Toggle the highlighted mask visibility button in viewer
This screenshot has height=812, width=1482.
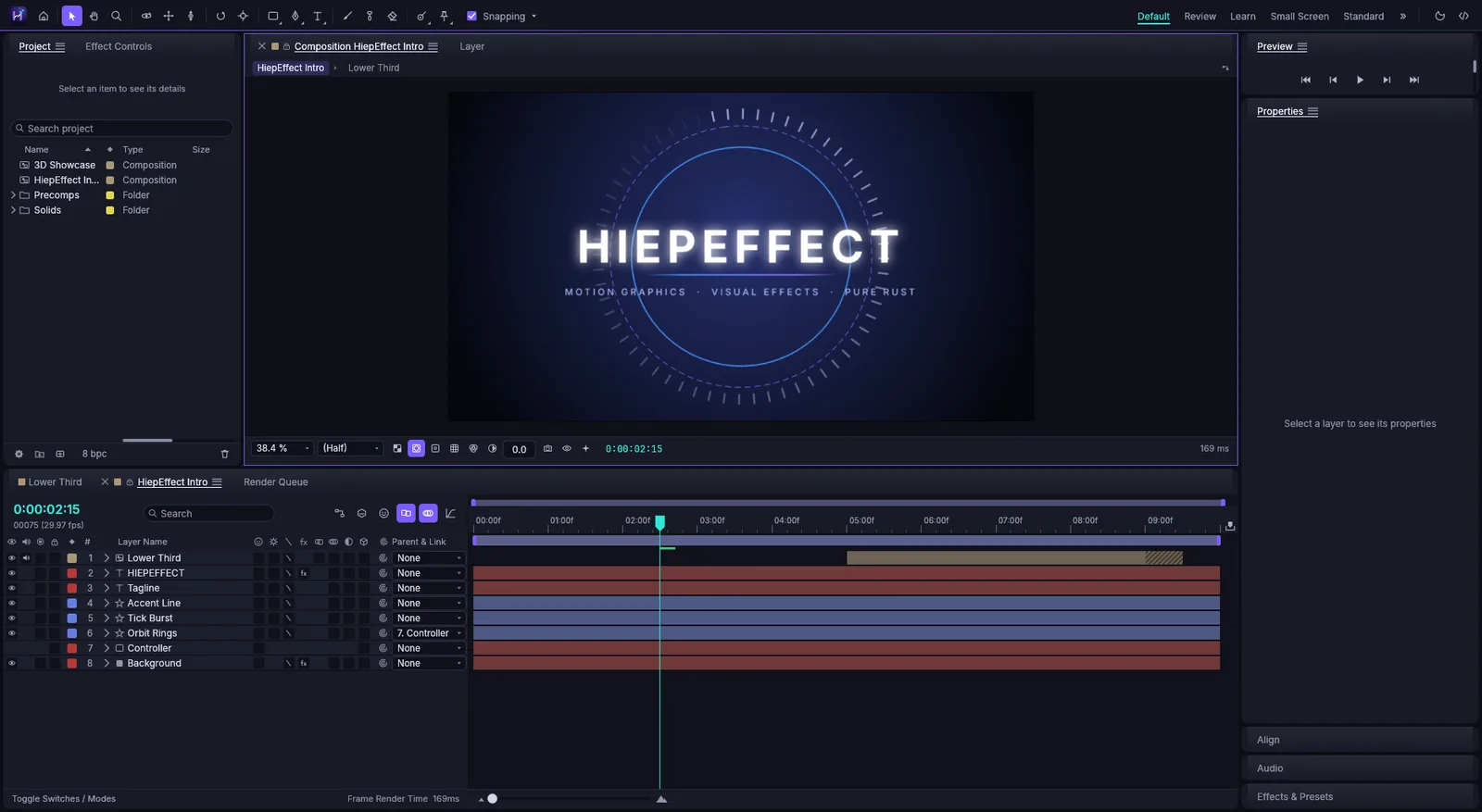pyautogui.click(x=416, y=448)
